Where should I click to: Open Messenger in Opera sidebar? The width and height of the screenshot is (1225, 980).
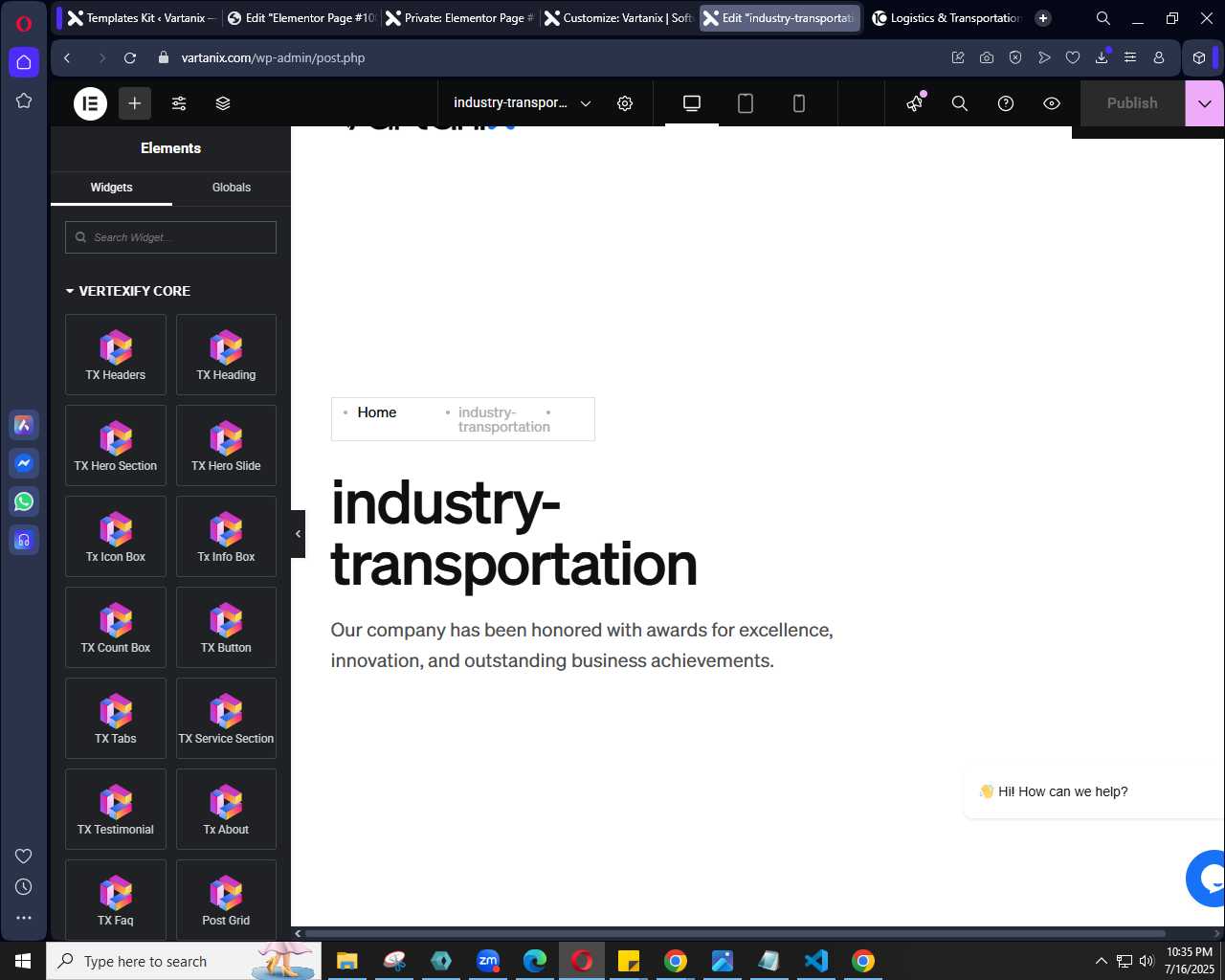[x=24, y=463]
